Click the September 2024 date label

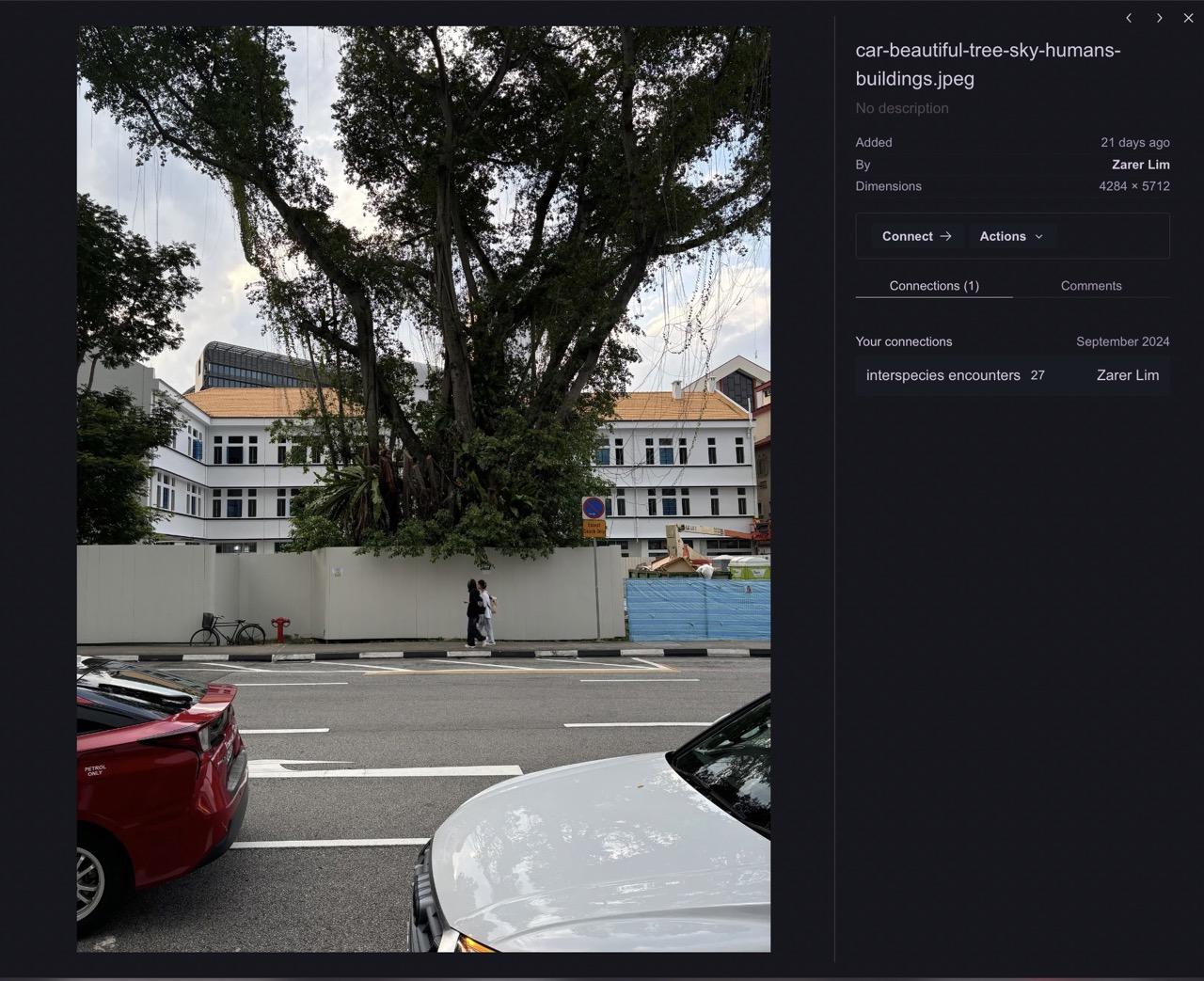(x=1123, y=341)
